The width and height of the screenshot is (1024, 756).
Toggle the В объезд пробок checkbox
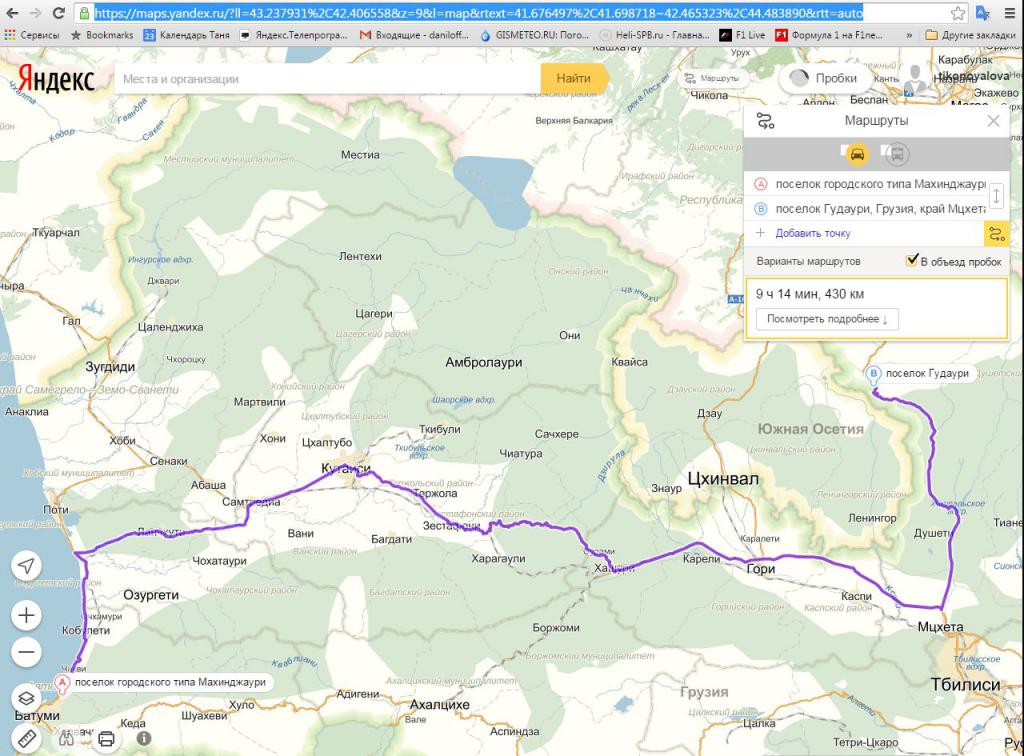point(912,260)
